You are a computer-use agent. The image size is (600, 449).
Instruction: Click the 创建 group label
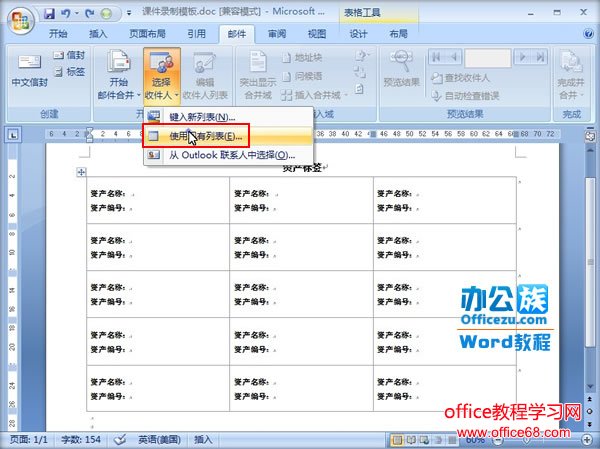49,114
